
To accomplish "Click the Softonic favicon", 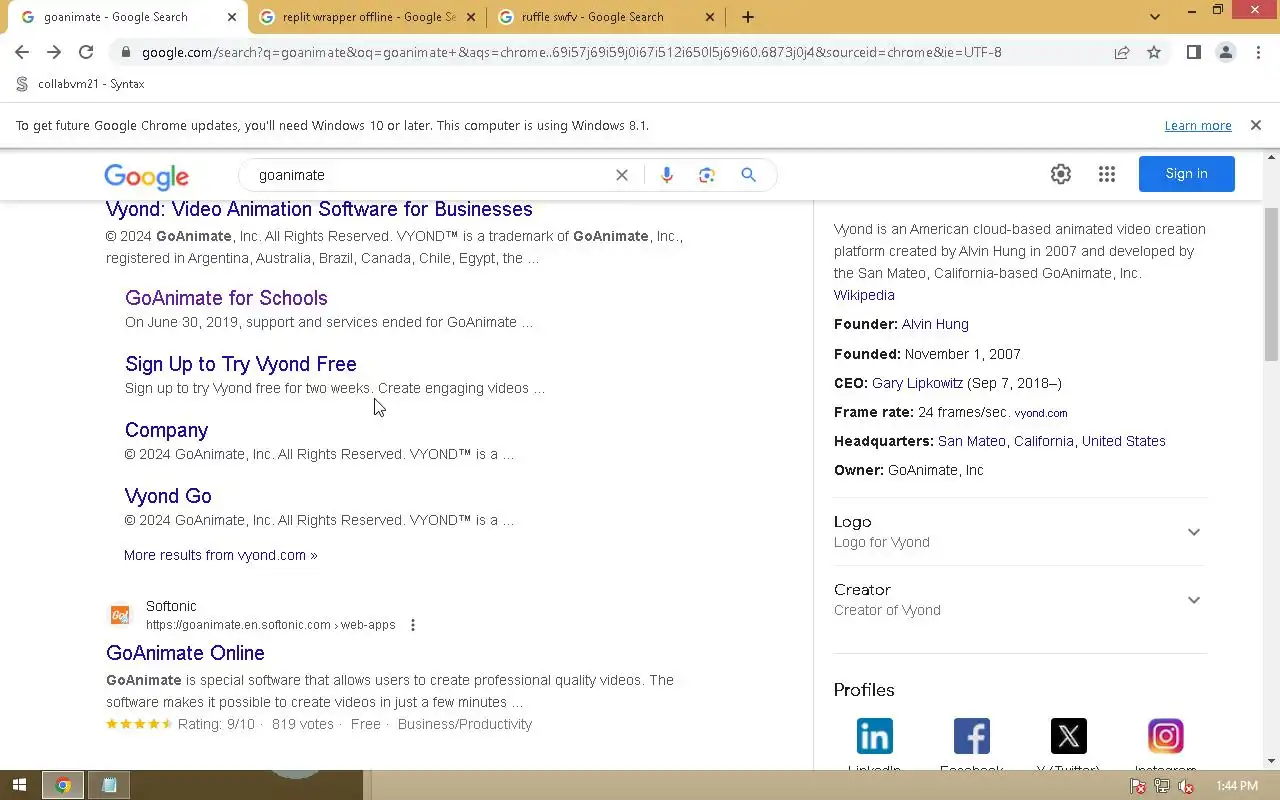I will pos(120,615).
